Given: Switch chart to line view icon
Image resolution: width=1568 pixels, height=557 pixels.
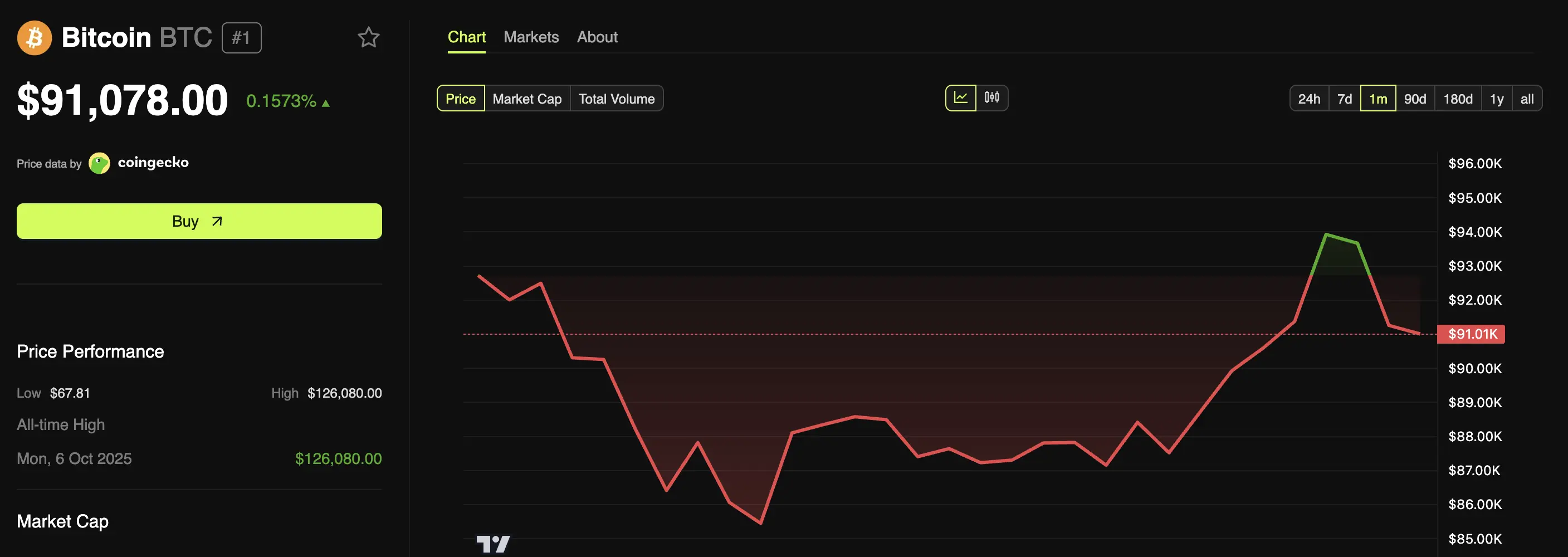Looking at the screenshot, I should (960, 97).
